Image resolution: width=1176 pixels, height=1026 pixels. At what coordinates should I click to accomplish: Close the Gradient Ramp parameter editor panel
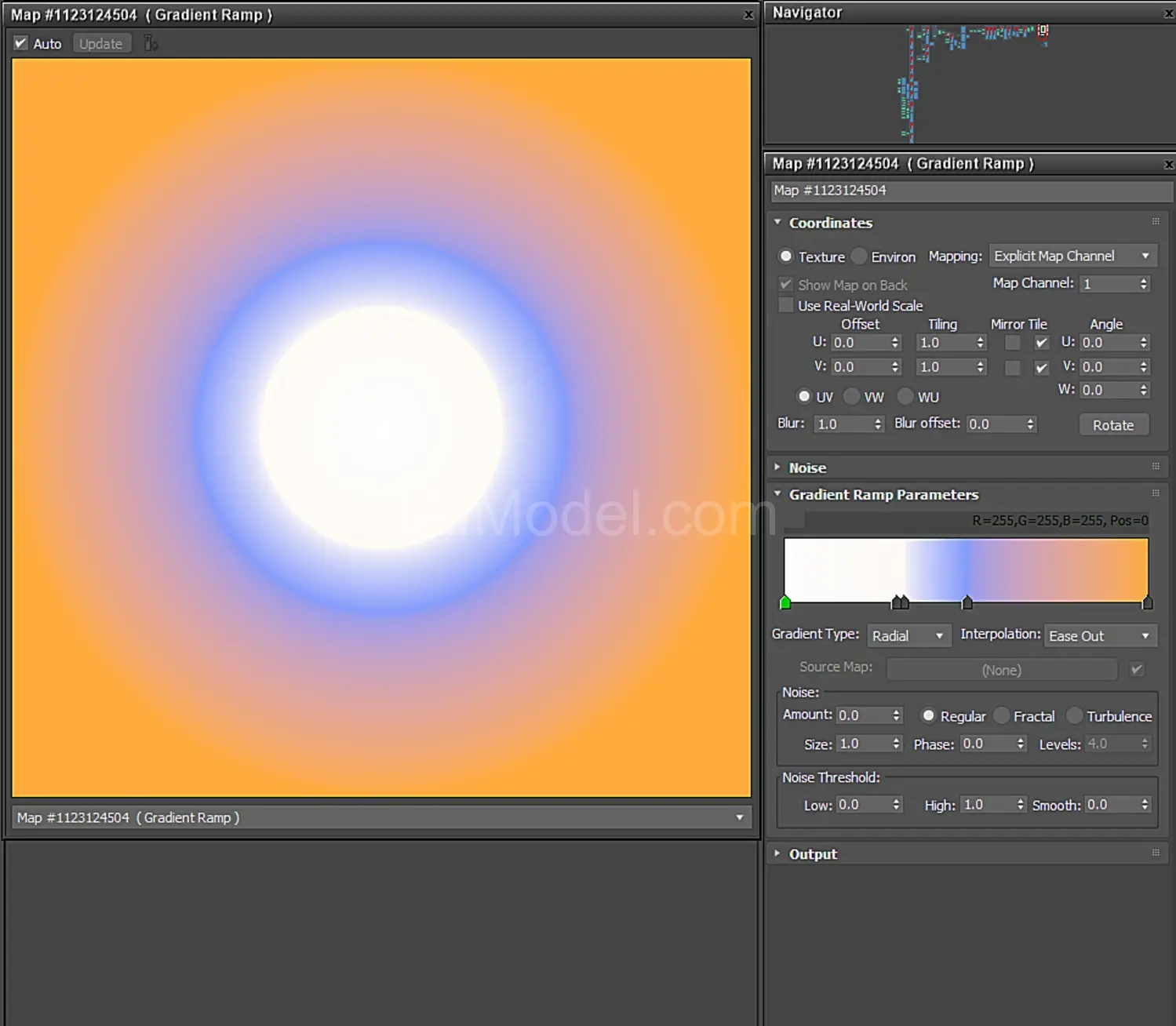click(1169, 164)
